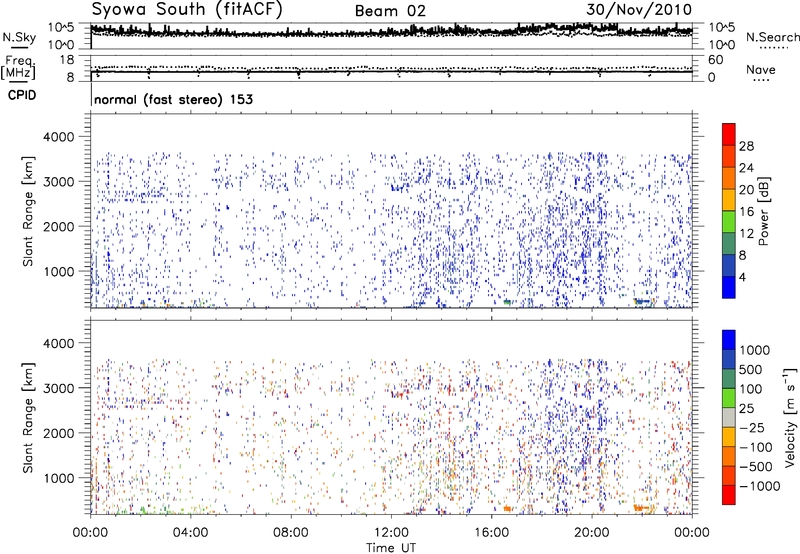
Task: Select the 'Time UT' axis title
Action: [391, 548]
